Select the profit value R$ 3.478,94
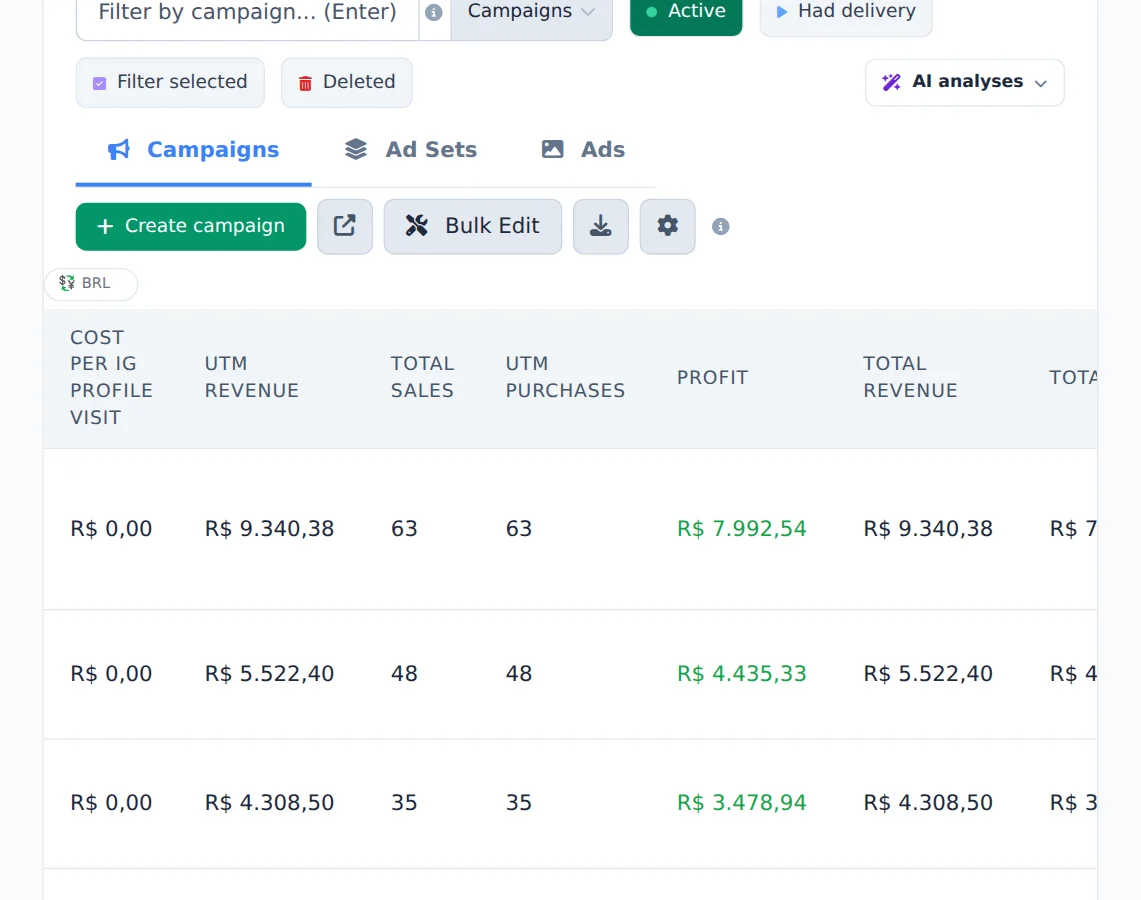The height and width of the screenshot is (900, 1141). pyautogui.click(x=742, y=803)
